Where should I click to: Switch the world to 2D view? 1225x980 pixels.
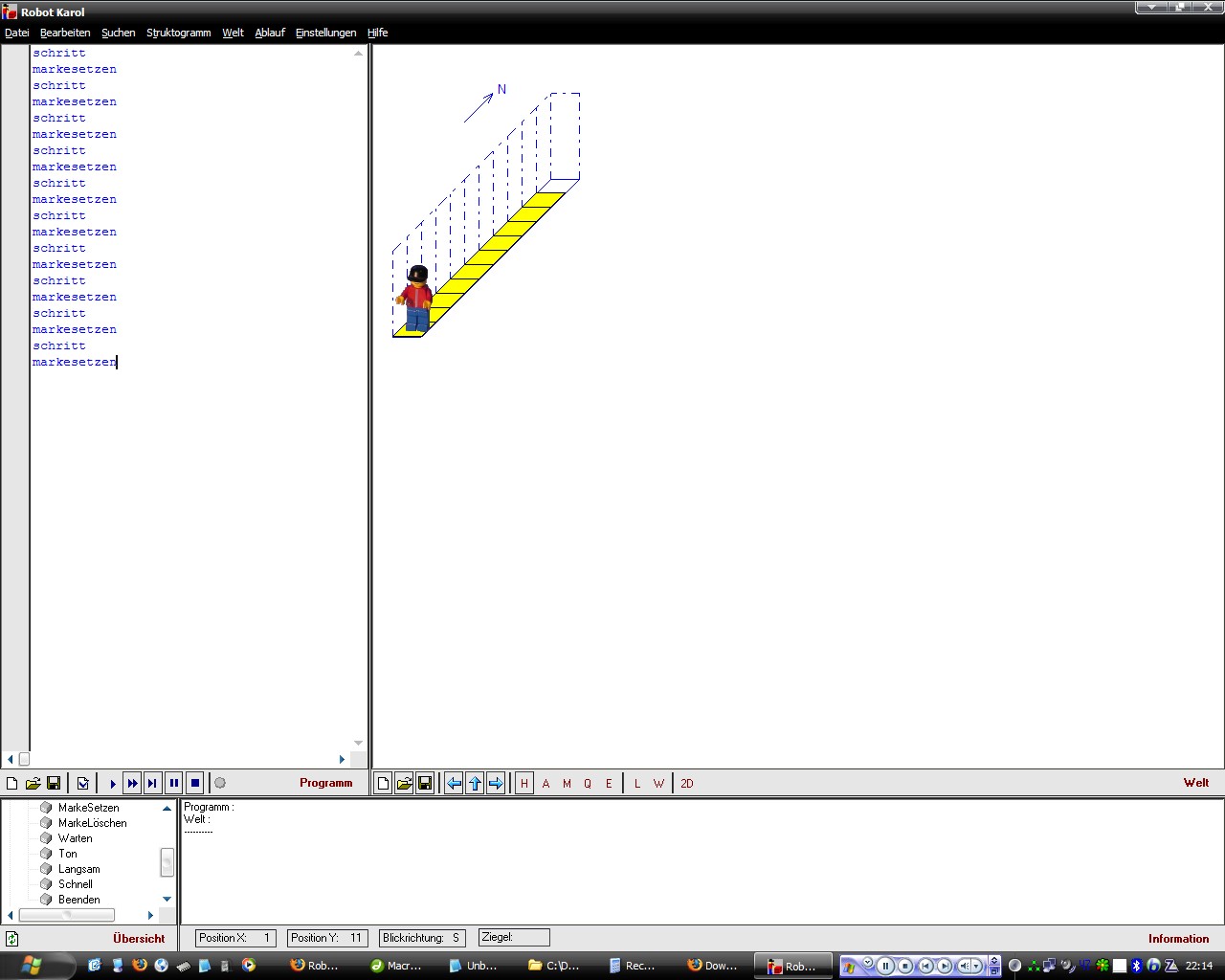click(x=687, y=783)
